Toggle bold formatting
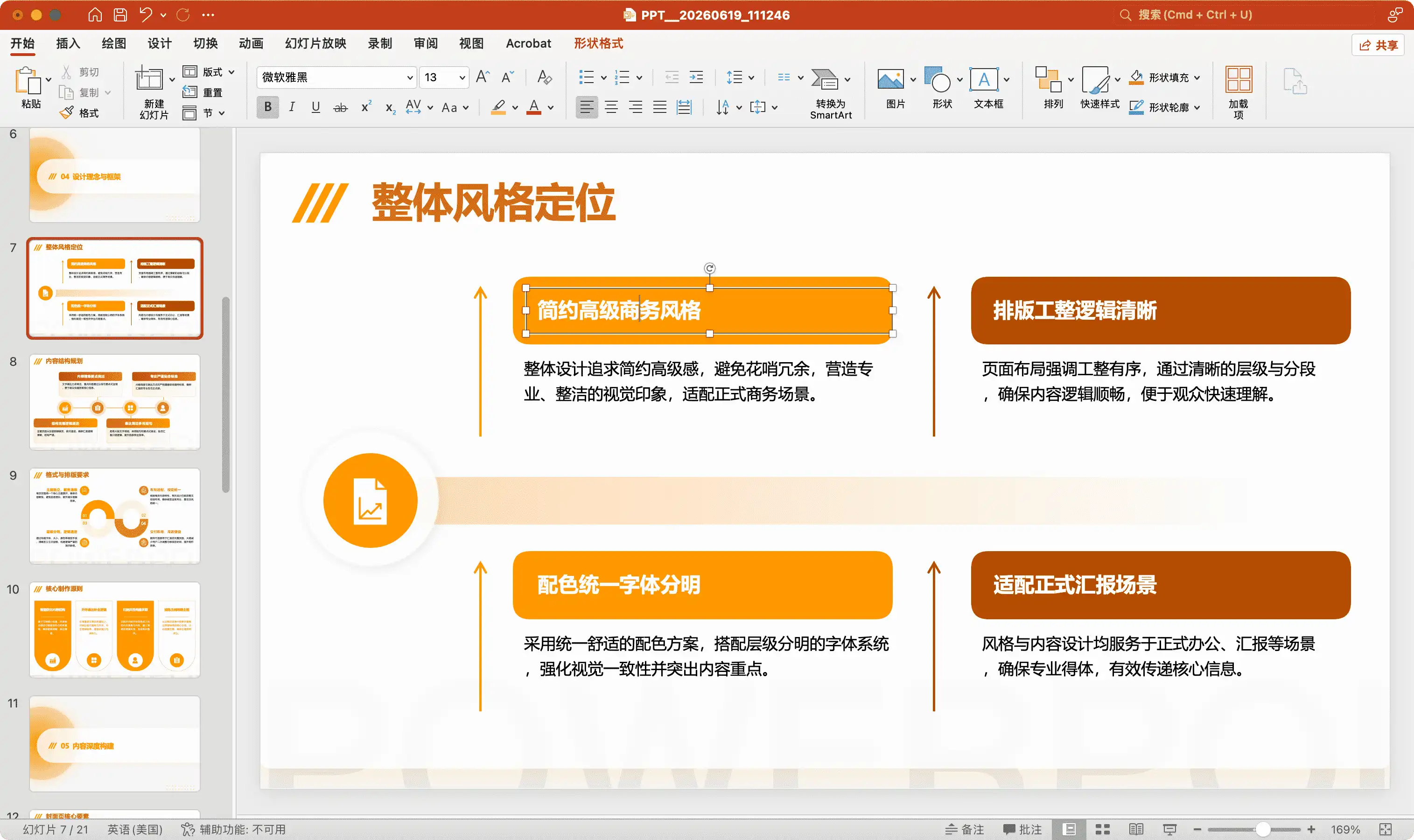This screenshot has height=840, width=1414. pyautogui.click(x=268, y=107)
